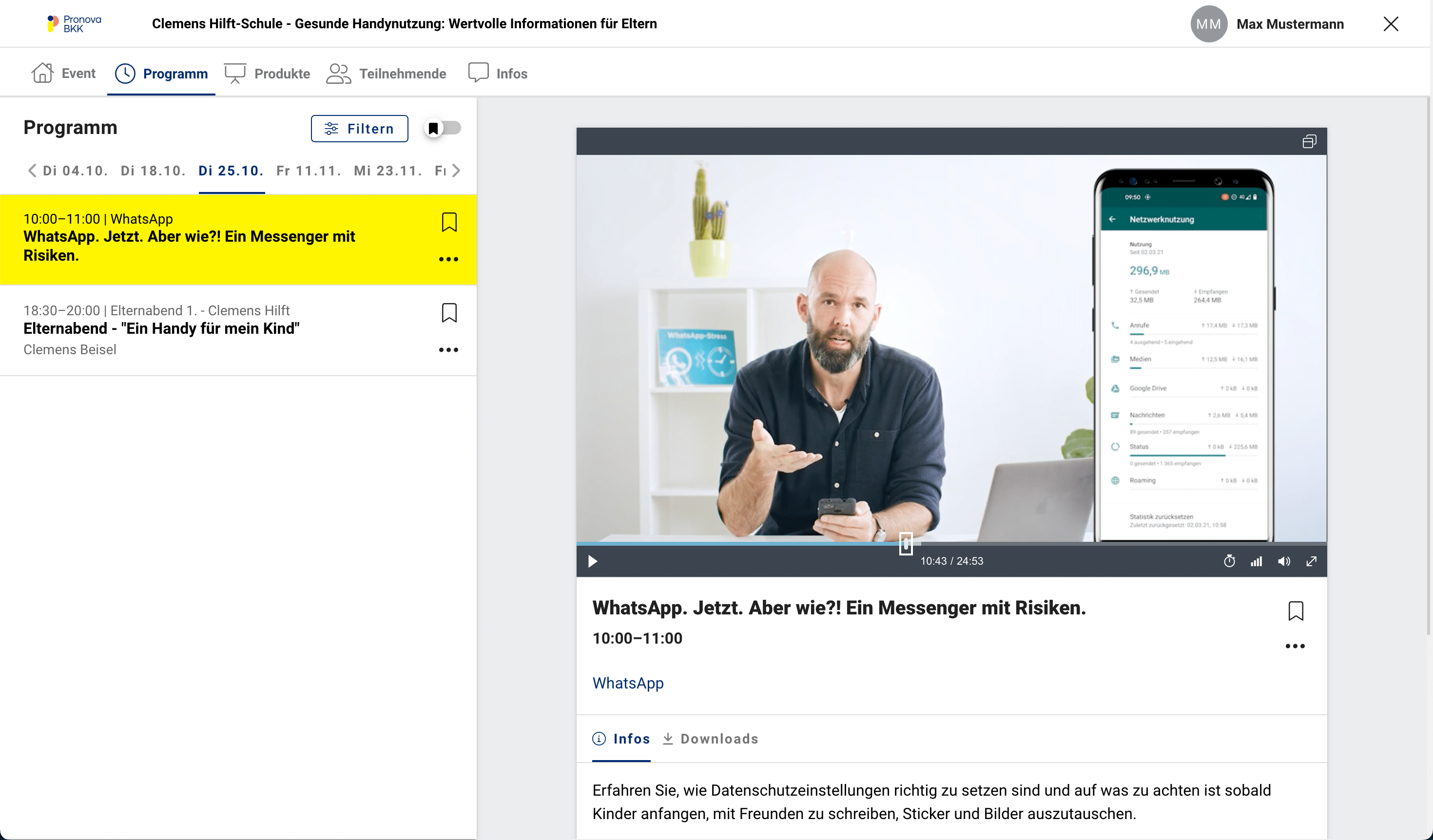
Task: Open the Downloads tab
Action: click(711, 739)
